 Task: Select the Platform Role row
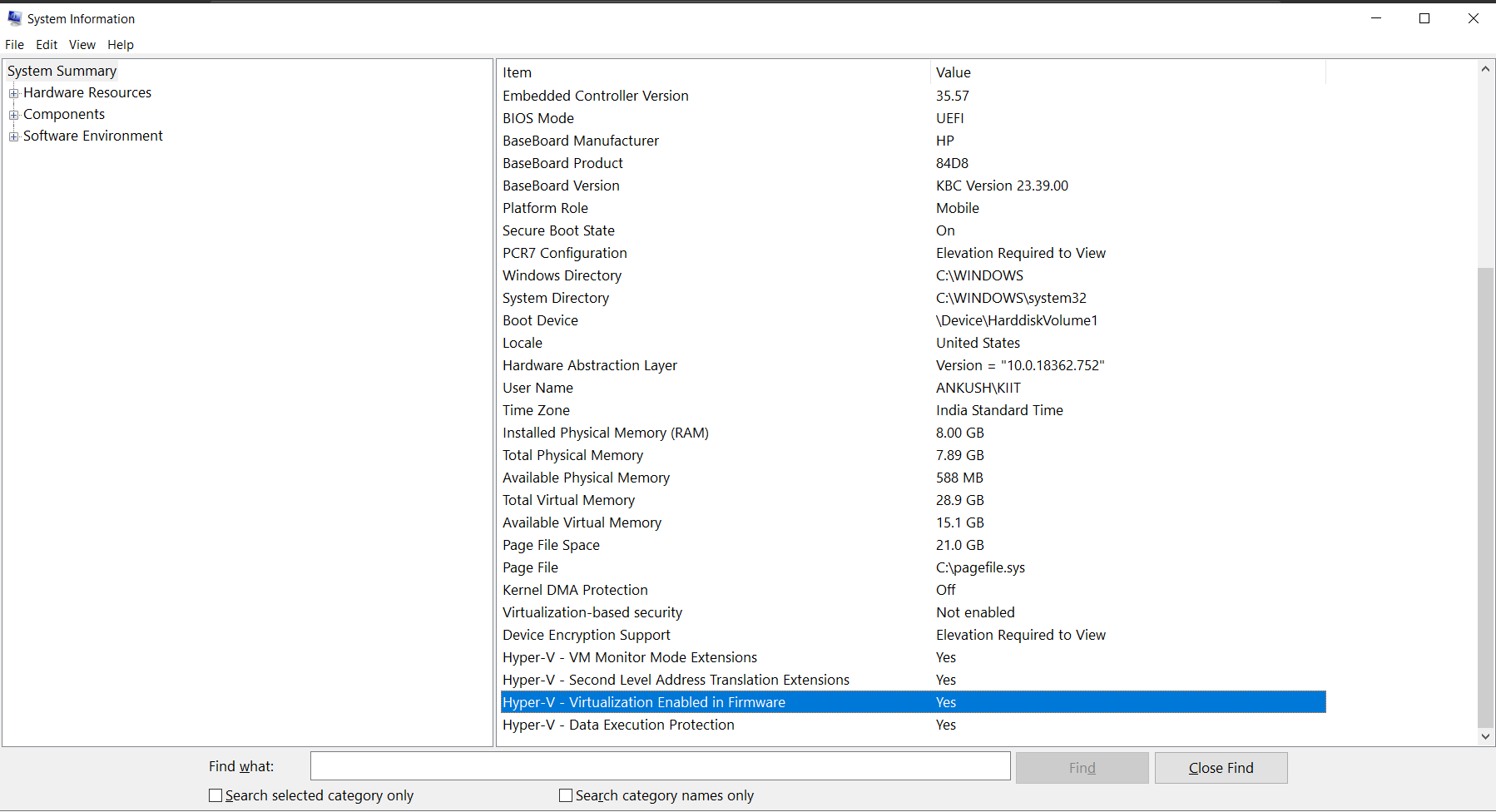pyautogui.click(x=913, y=208)
